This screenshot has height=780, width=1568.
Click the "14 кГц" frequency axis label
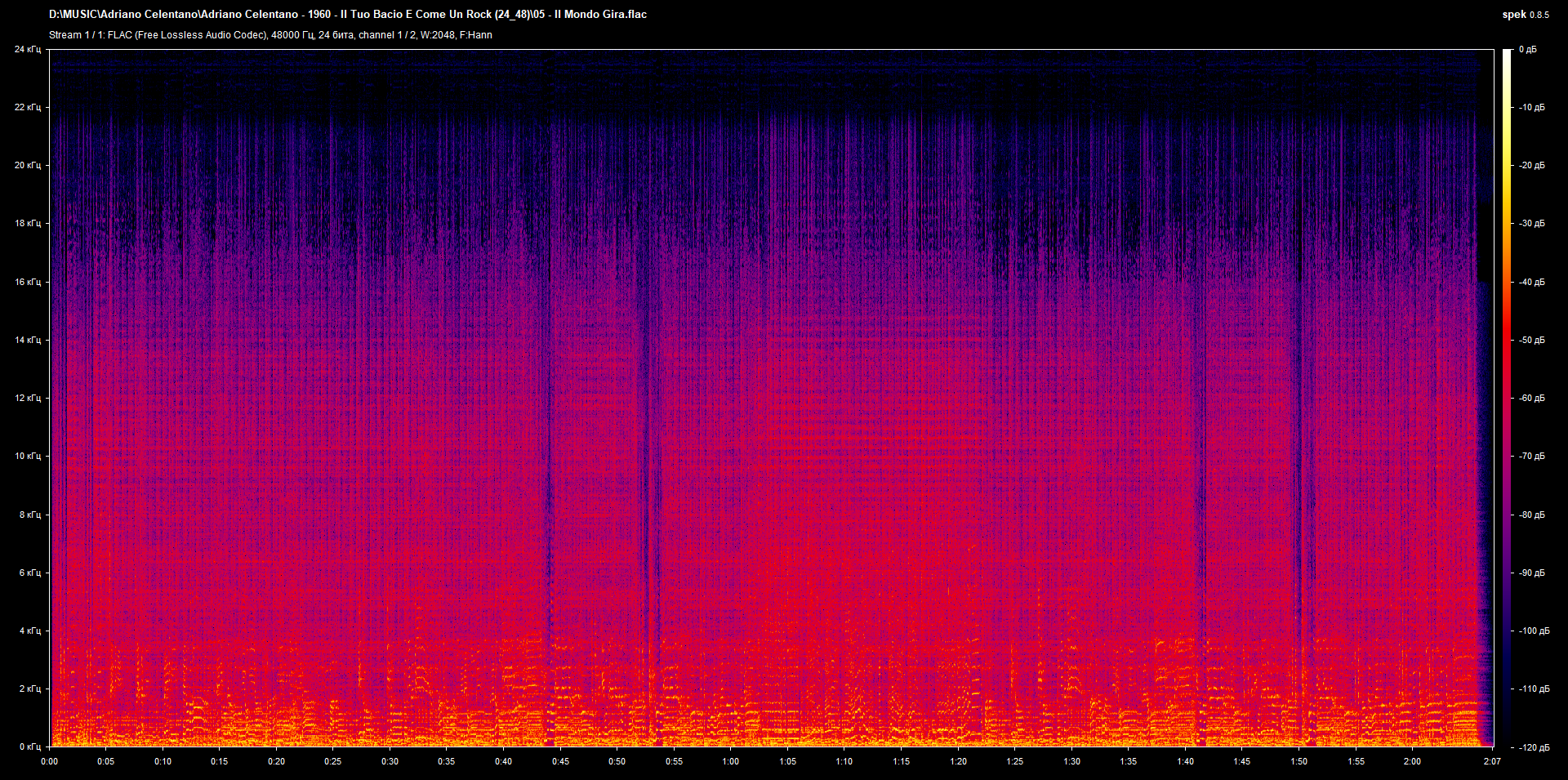click(28, 341)
